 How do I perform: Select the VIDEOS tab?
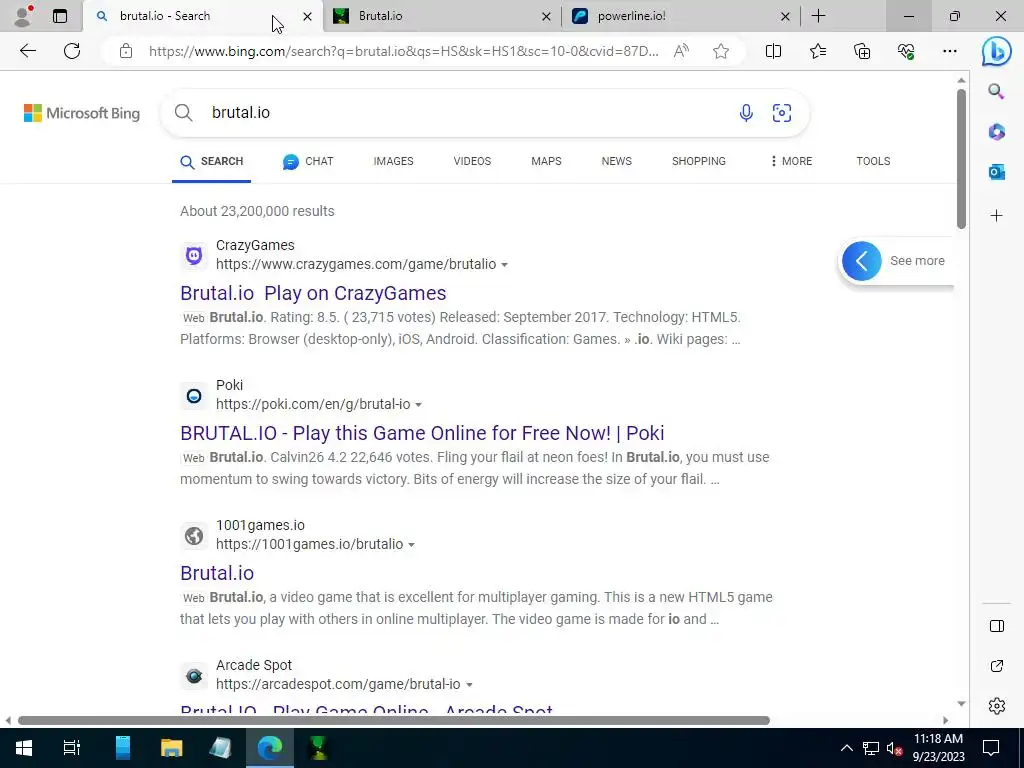pos(472,161)
